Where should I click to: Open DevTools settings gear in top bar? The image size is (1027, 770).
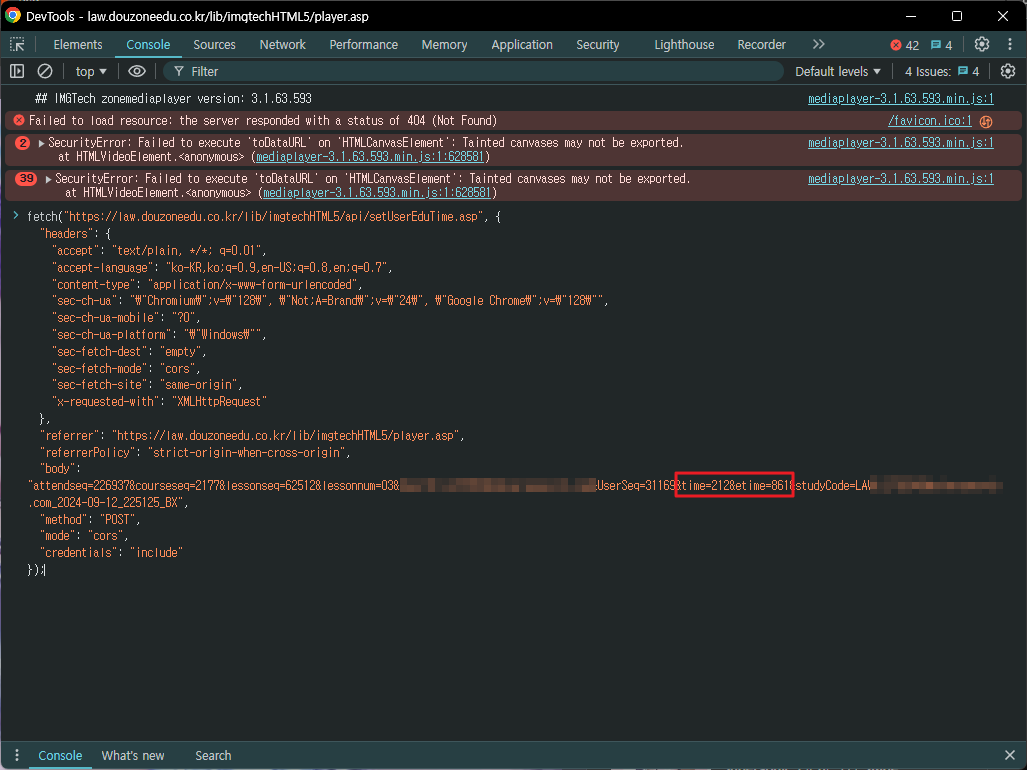pos(981,45)
